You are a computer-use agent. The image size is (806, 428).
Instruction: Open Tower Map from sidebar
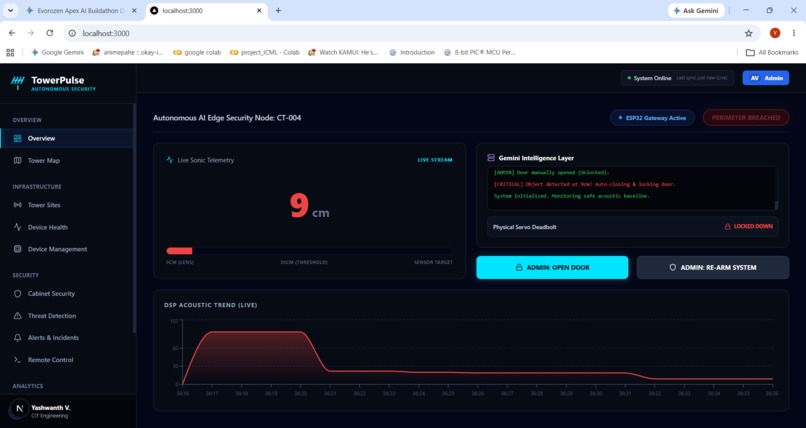tap(67, 160)
